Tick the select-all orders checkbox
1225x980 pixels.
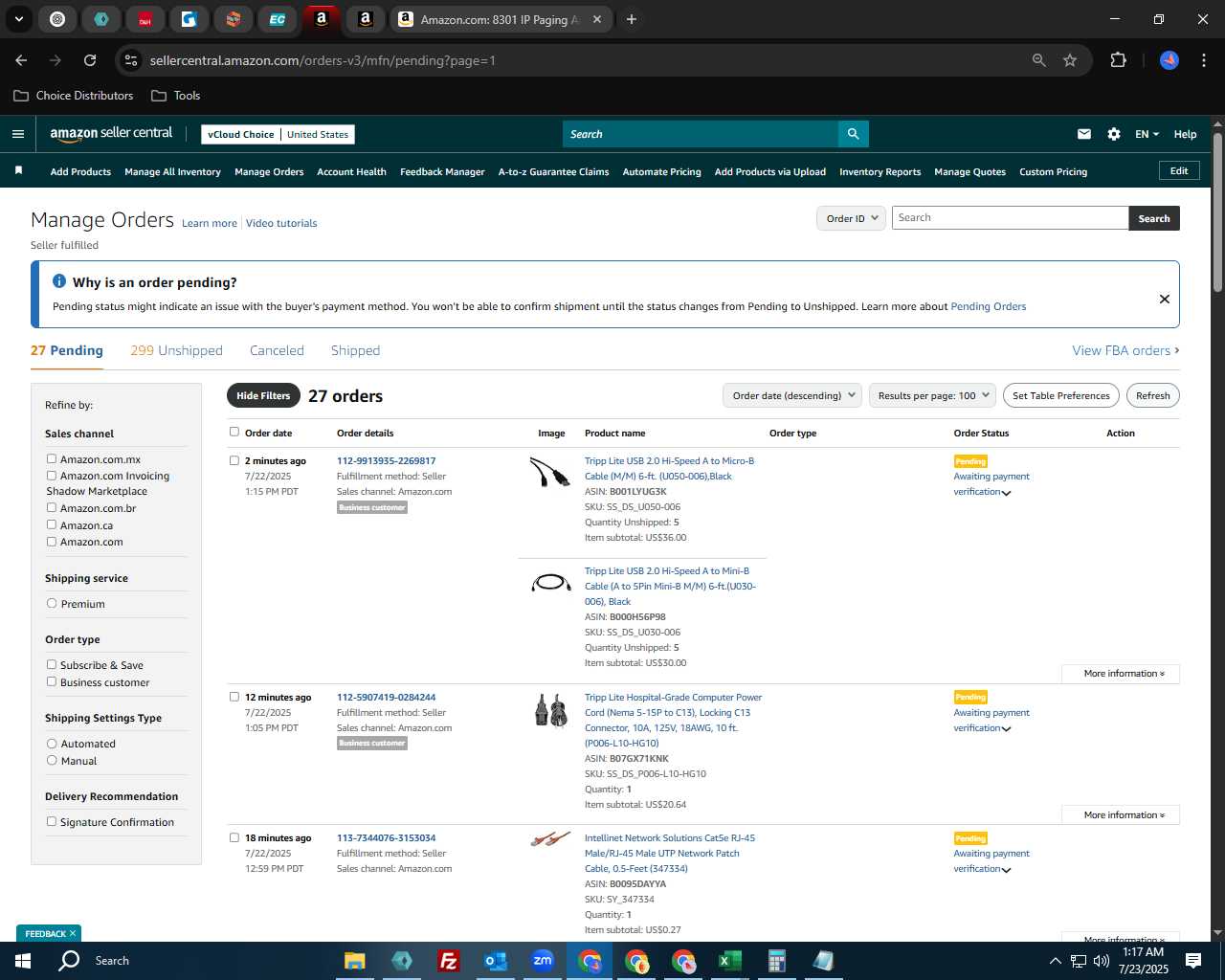tap(234, 432)
